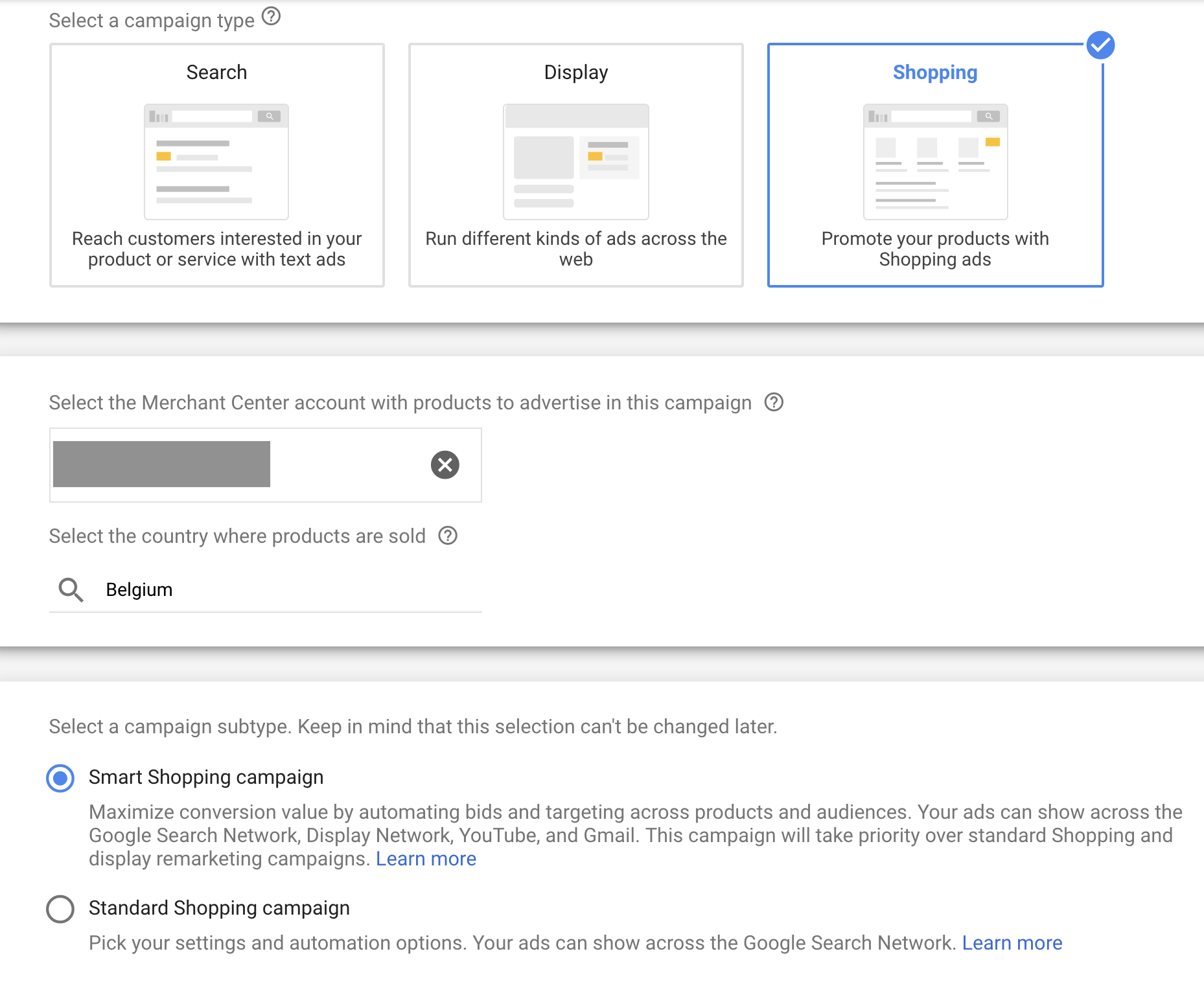This screenshot has height=982, width=1204.
Task: Click the 'Standard Shopping campaign' label text
Action: coord(219,908)
